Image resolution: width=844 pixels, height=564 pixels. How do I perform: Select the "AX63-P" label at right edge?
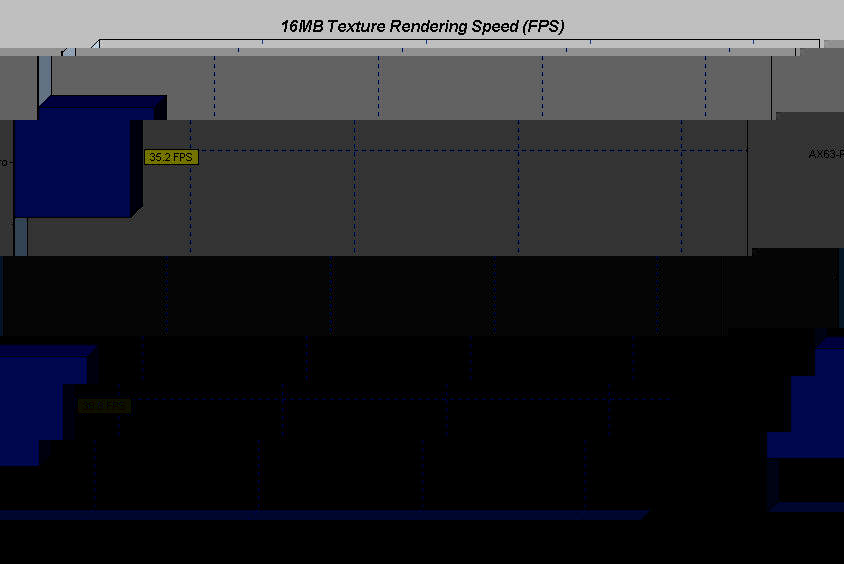click(x=826, y=154)
